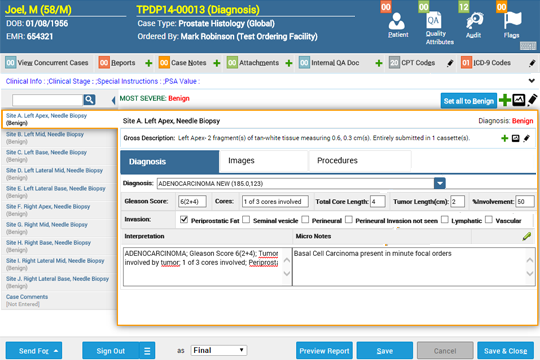Viewport: 540px width, 360px height.
Task: Click the Sign Out button
Action: (x=111, y=351)
